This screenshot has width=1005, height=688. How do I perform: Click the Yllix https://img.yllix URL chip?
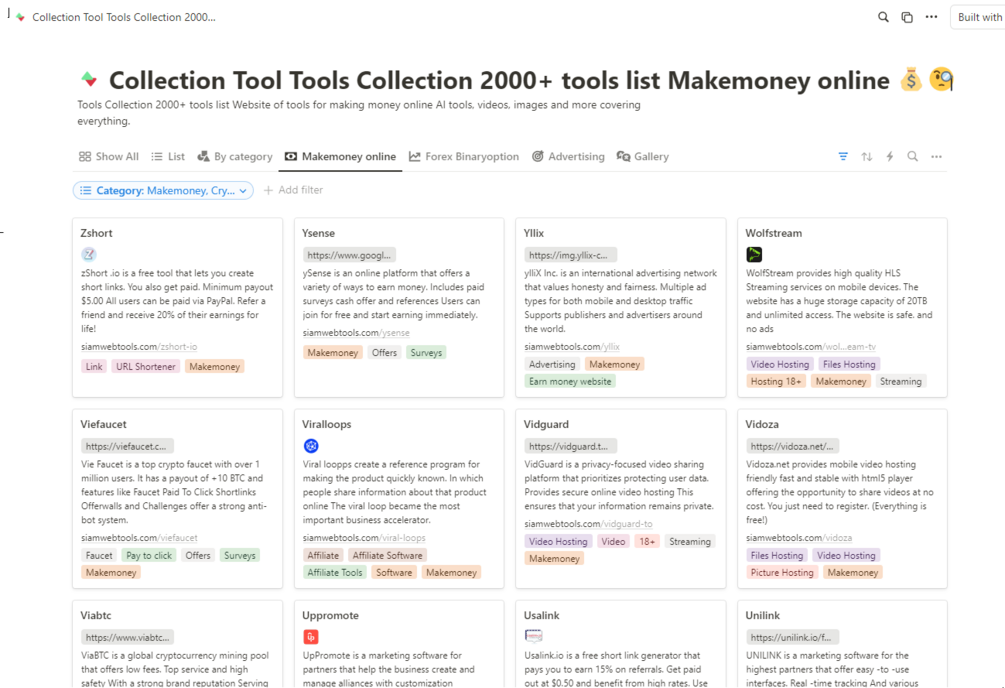[x=570, y=255]
